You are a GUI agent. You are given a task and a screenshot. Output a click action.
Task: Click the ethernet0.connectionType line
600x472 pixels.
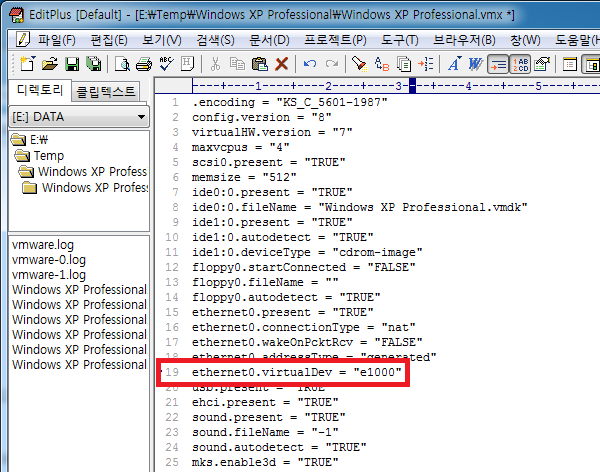[304, 327]
